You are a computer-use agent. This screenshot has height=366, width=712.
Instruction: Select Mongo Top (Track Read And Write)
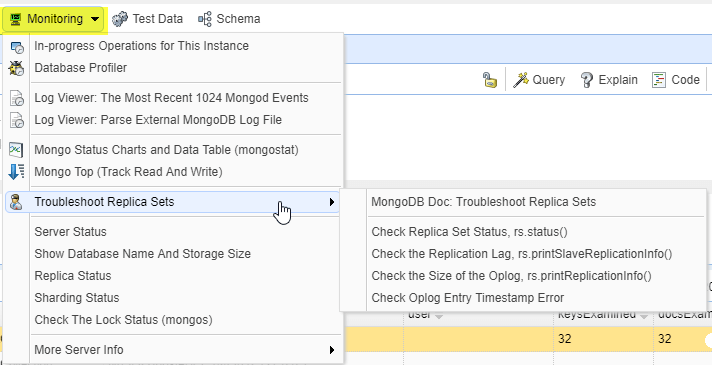click(173, 172)
